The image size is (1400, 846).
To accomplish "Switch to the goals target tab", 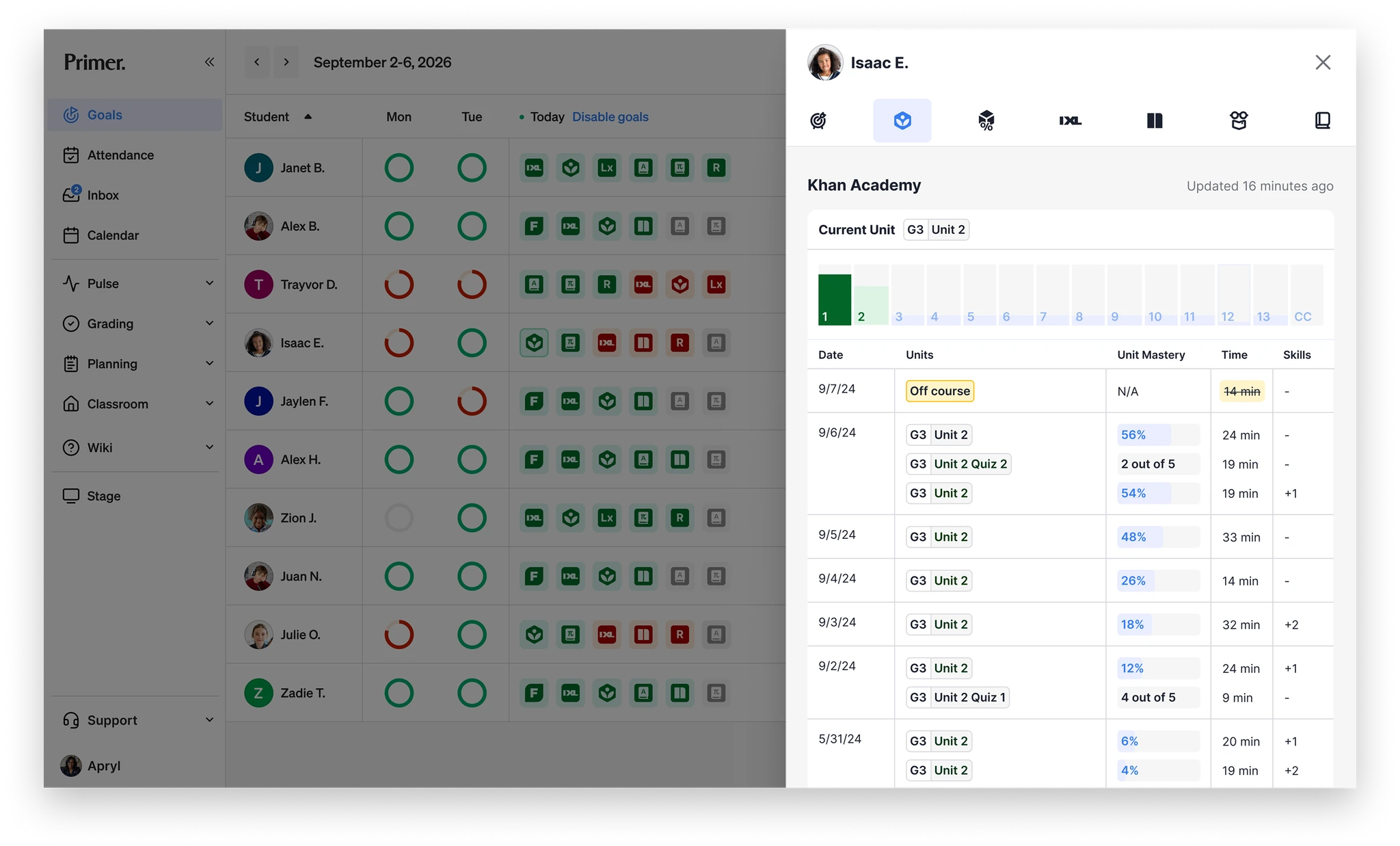I will tap(818, 120).
